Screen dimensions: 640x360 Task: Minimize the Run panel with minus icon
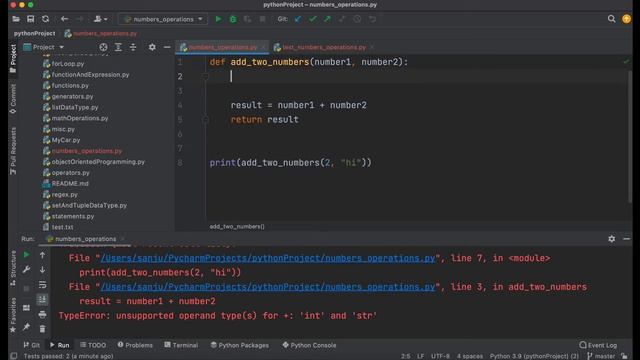tap(626, 239)
